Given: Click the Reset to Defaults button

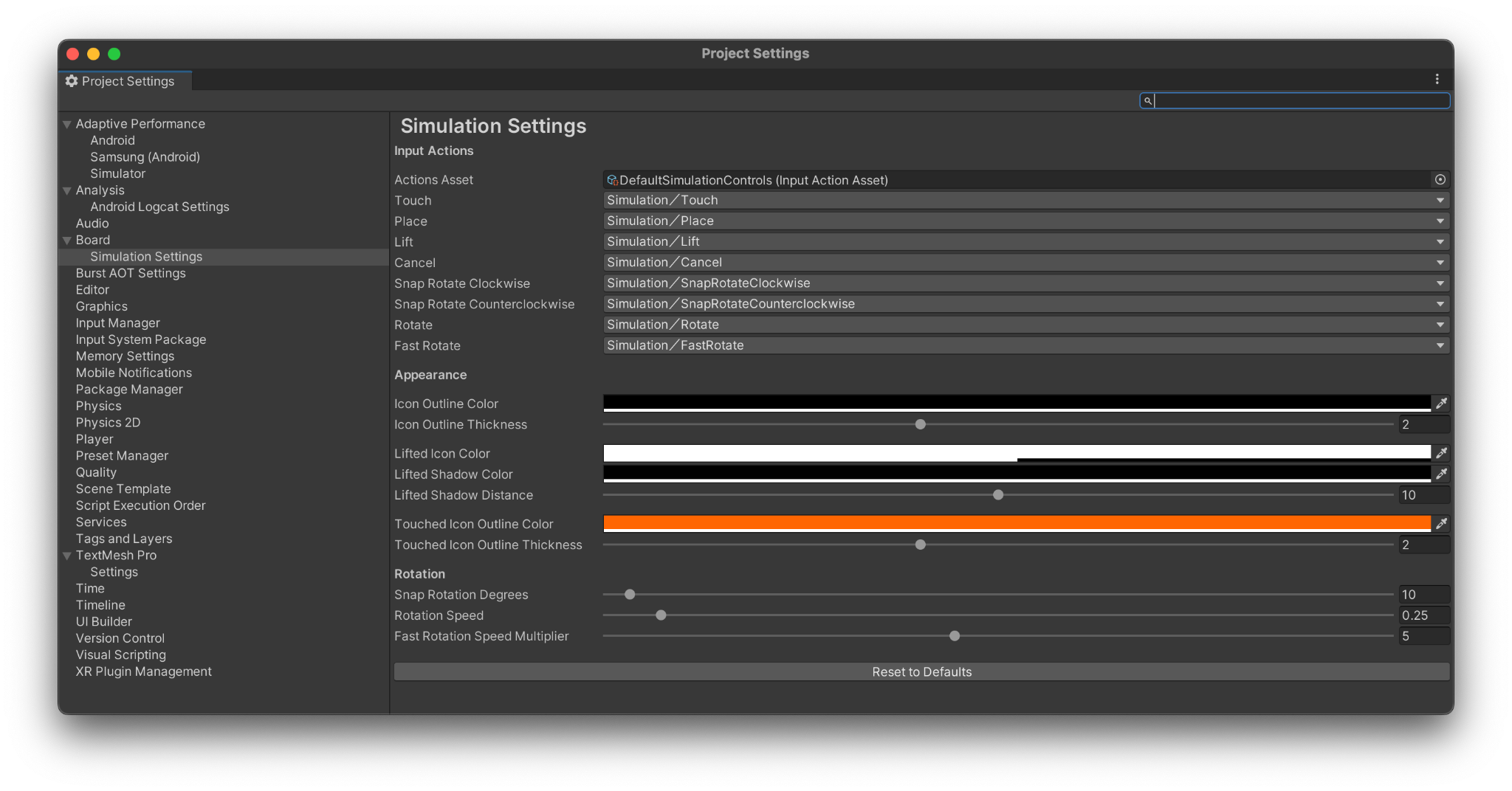Looking at the screenshot, I should coord(921,671).
